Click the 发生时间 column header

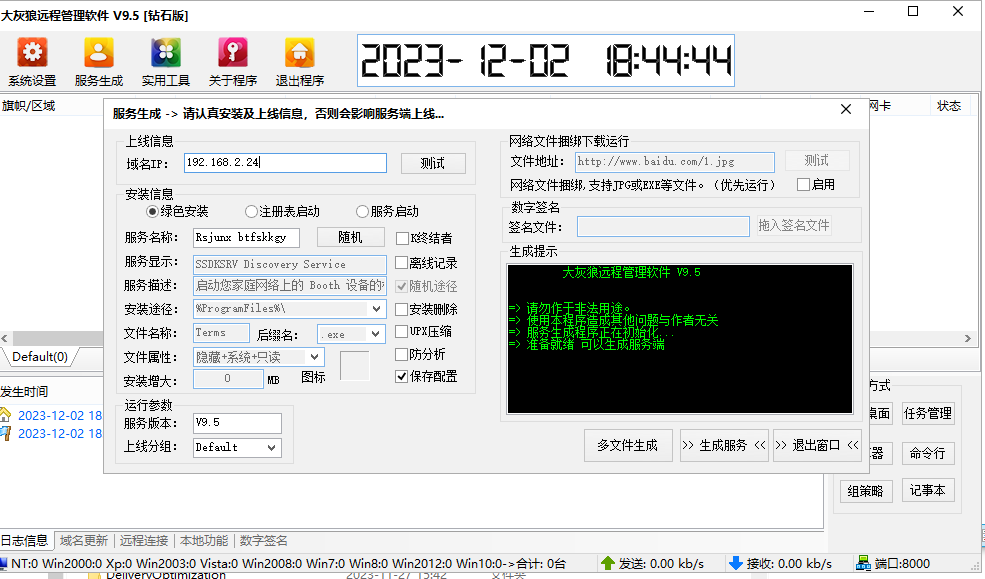[x=24, y=392]
